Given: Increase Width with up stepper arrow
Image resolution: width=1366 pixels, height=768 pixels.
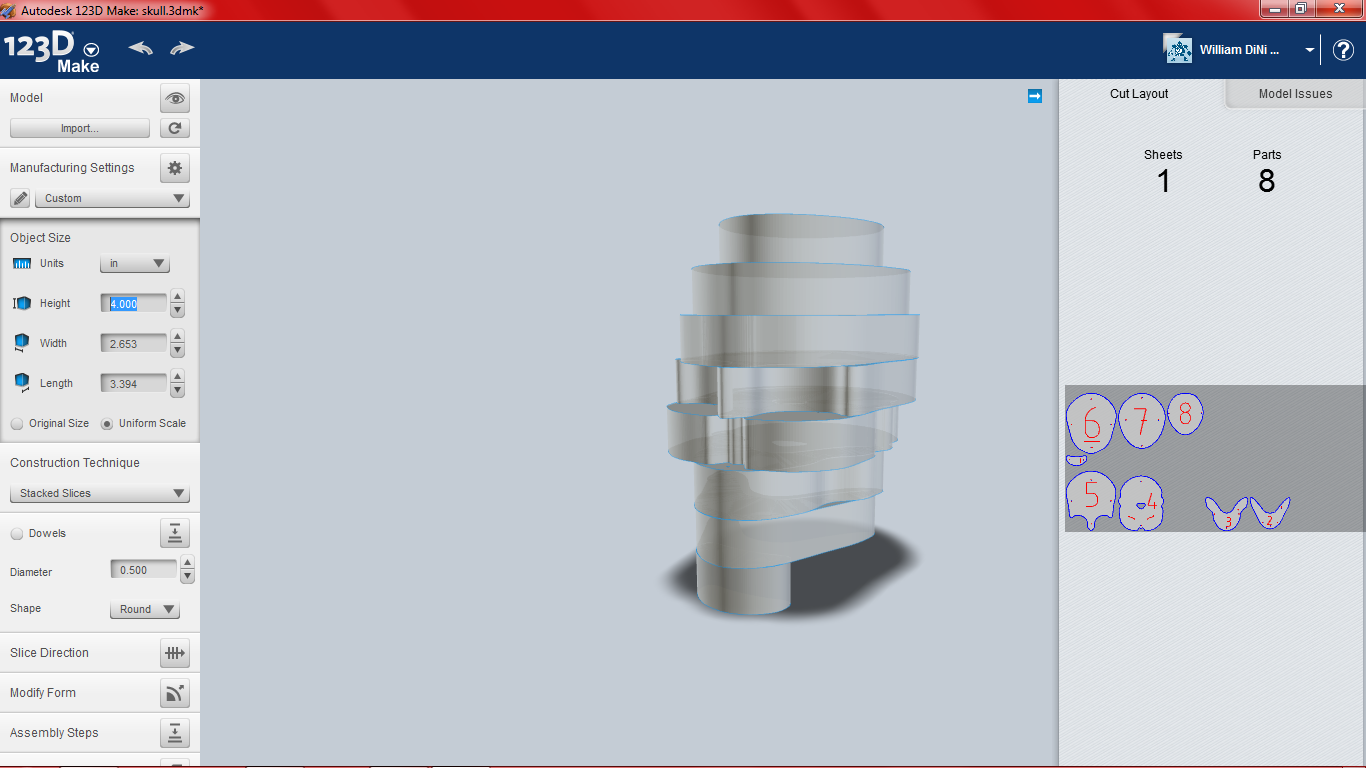Looking at the screenshot, I should click(177, 336).
